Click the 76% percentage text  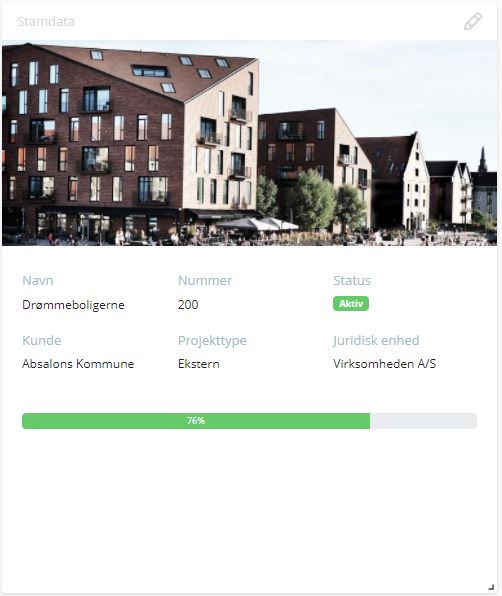(196, 421)
